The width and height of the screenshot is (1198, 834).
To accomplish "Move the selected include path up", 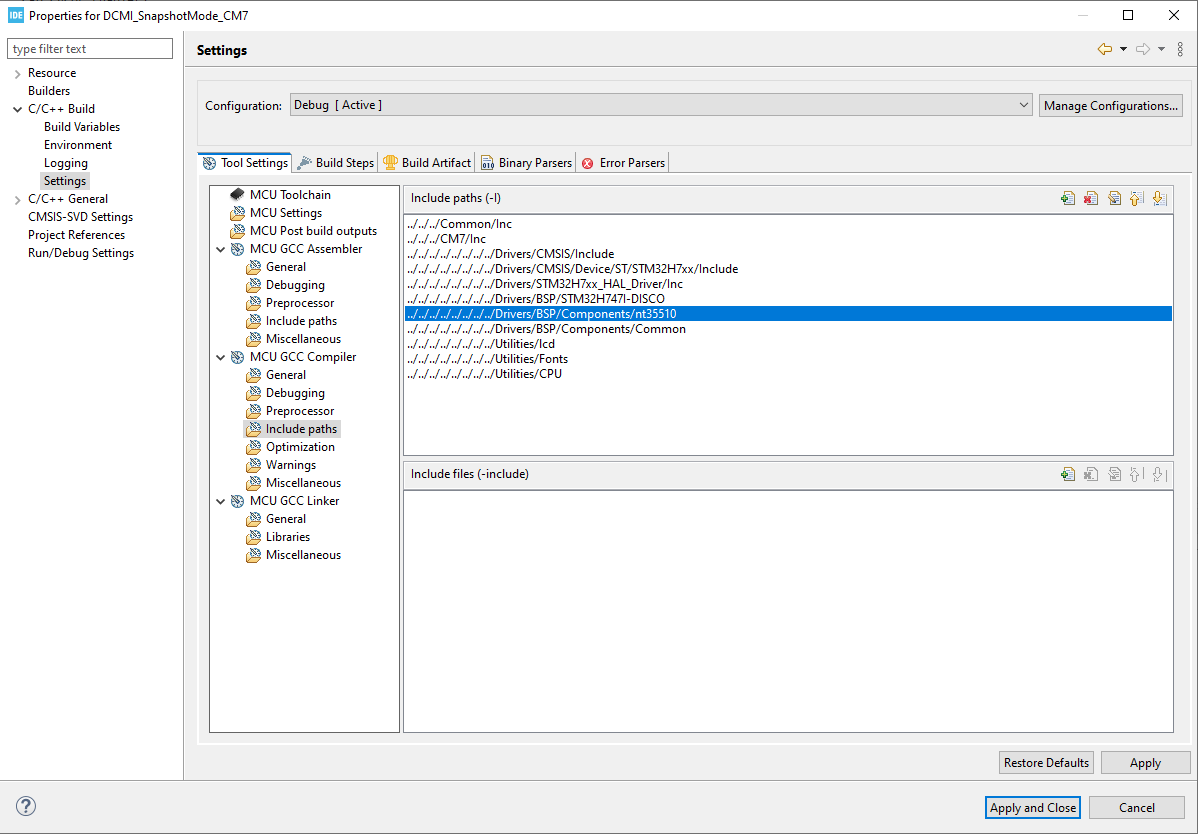I will click(x=1137, y=197).
